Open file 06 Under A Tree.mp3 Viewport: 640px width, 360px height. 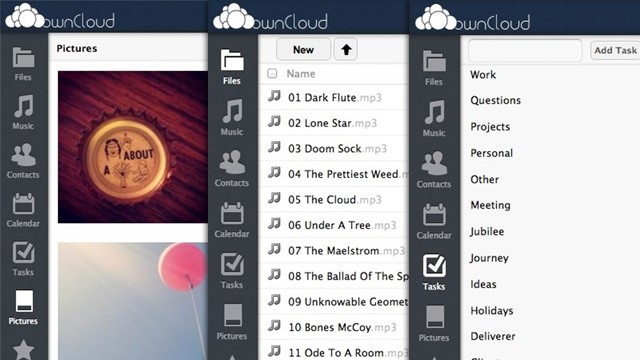coord(342,225)
